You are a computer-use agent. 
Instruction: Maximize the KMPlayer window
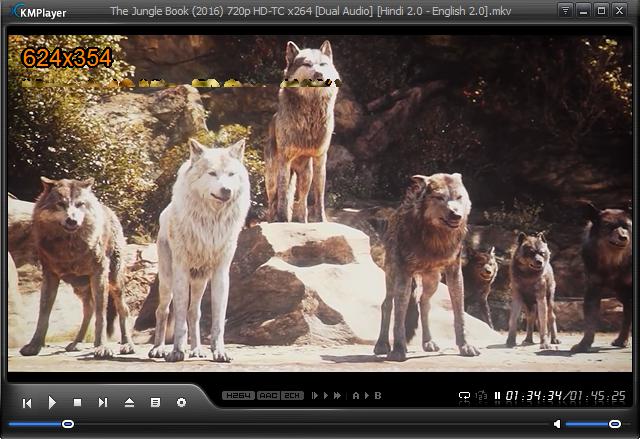(x=601, y=11)
